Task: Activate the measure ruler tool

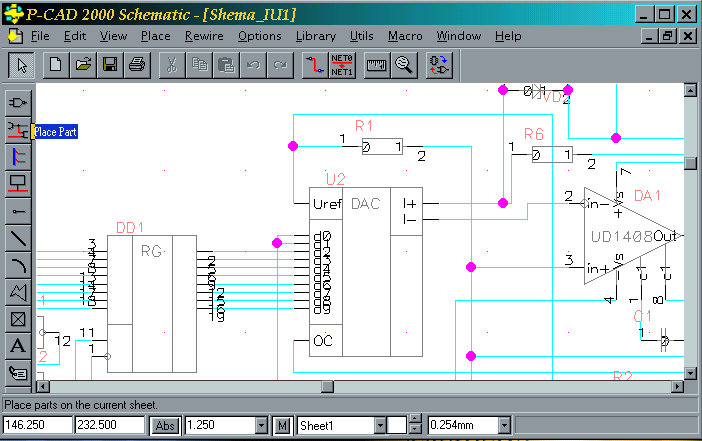Action: tap(377, 65)
